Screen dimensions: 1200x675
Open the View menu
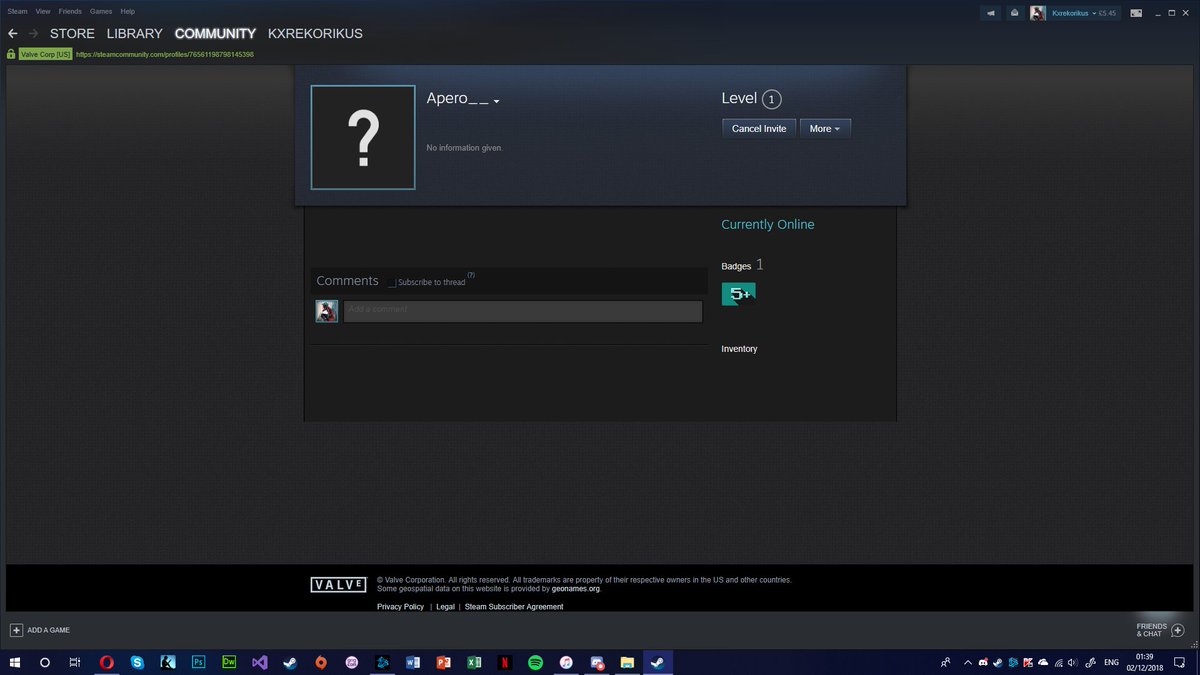pos(43,11)
